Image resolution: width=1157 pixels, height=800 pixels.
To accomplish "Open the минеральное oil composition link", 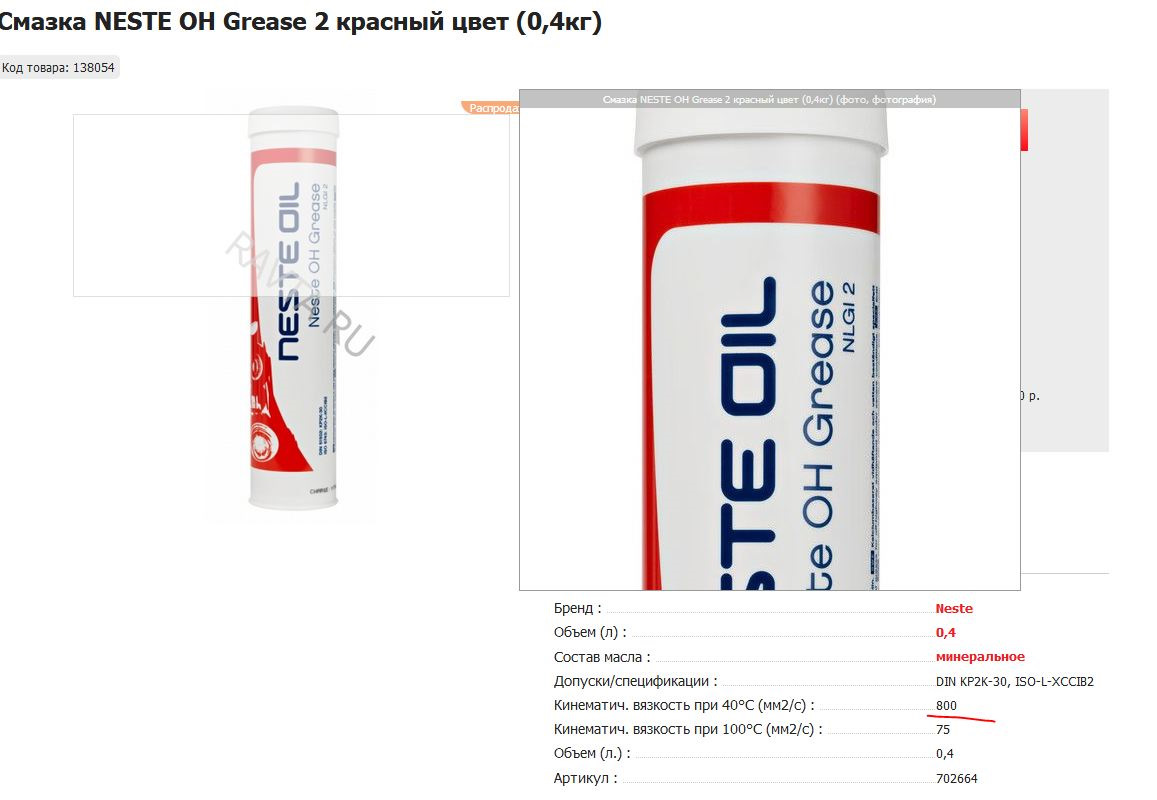I will tap(980, 657).
